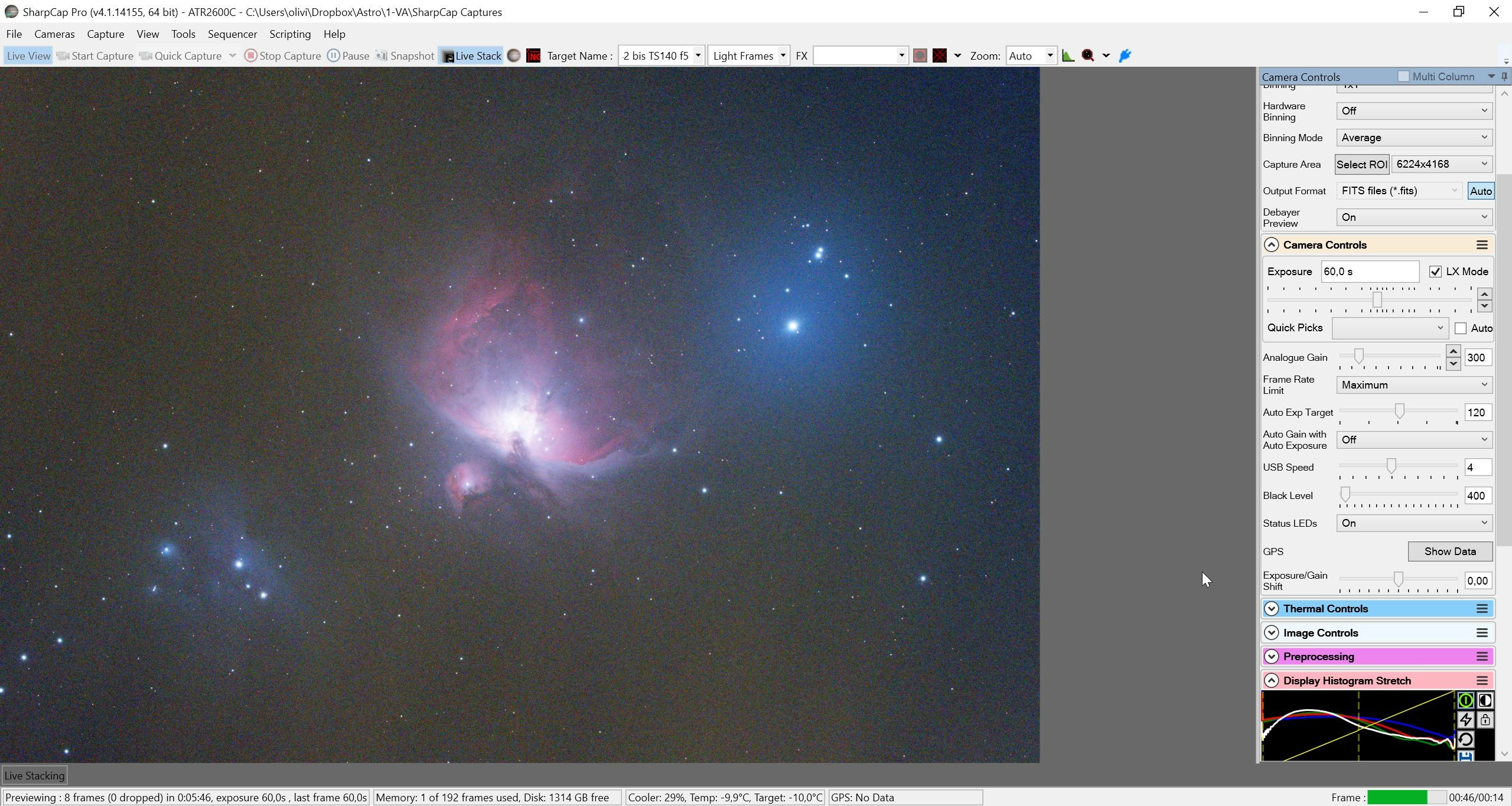
Task: Uncheck the LX Mode checkbox
Action: coord(1435,272)
